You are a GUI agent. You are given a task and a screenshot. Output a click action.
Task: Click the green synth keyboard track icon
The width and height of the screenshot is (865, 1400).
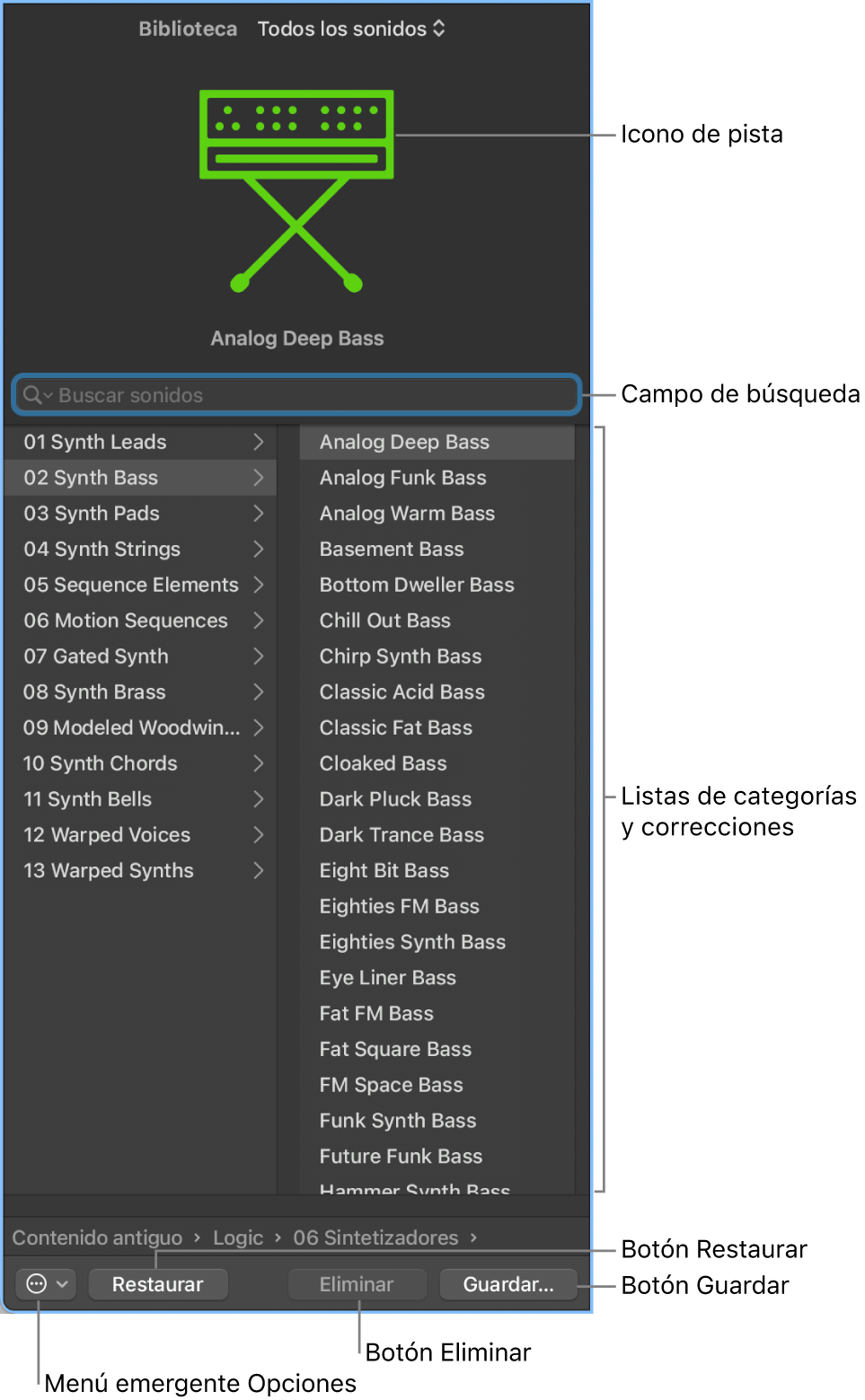click(x=296, y=190)
